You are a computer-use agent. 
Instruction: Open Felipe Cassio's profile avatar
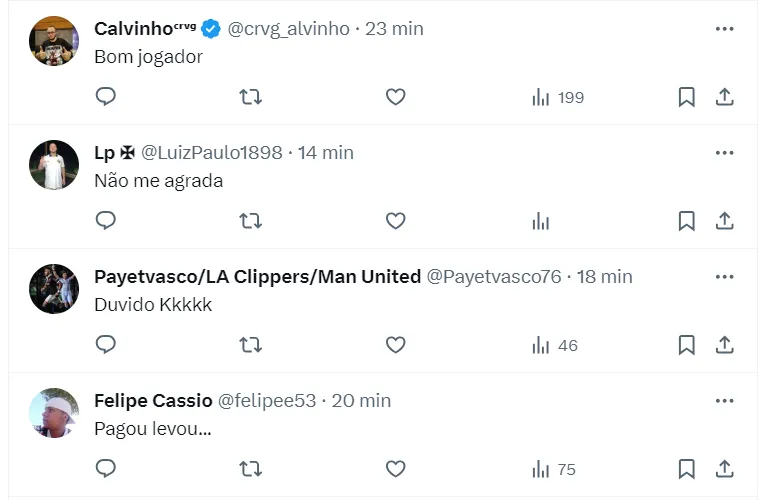(x=54, y=414)
